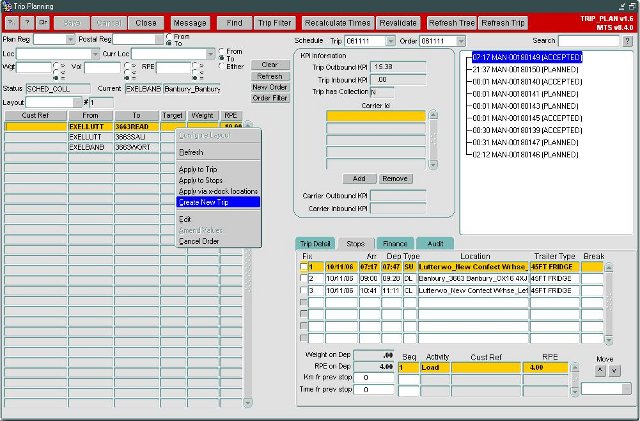Select the greater-than radio for Vol filter
The width and height of the screenshot is (640, 421).
[x=127, y=65]
